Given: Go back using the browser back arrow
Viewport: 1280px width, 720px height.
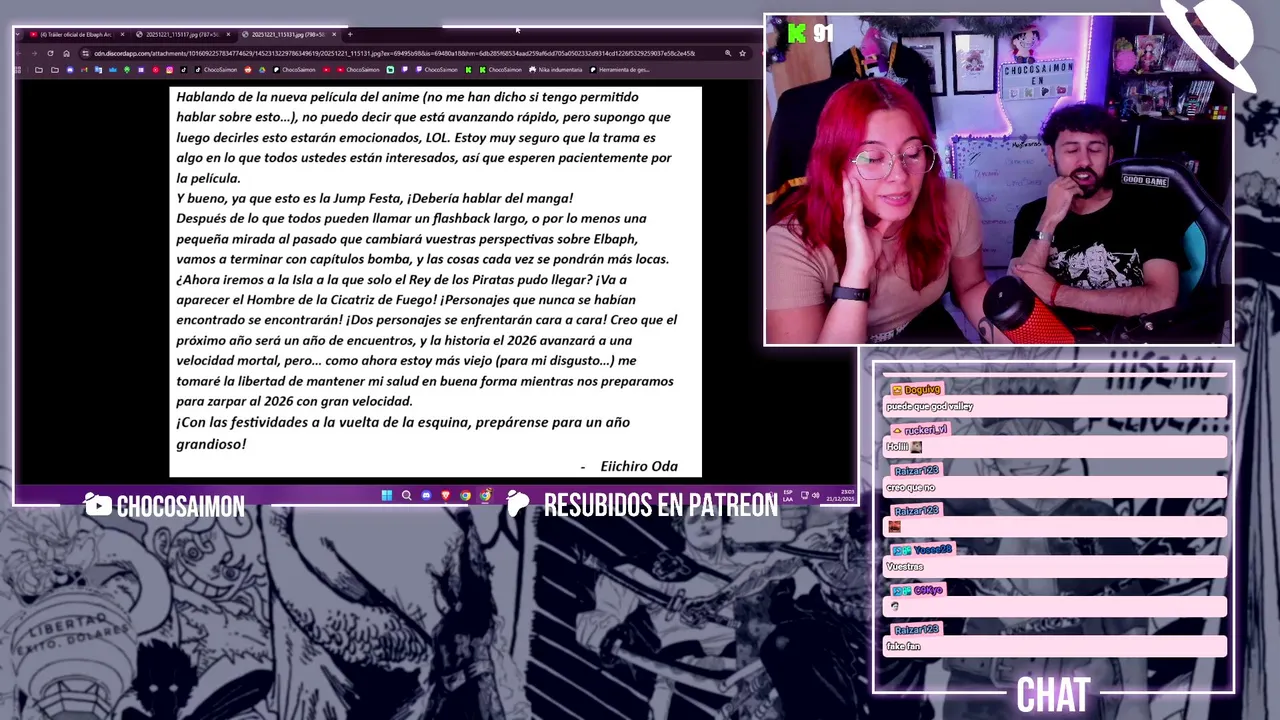Looking at the screenshot, I should 19,53.
